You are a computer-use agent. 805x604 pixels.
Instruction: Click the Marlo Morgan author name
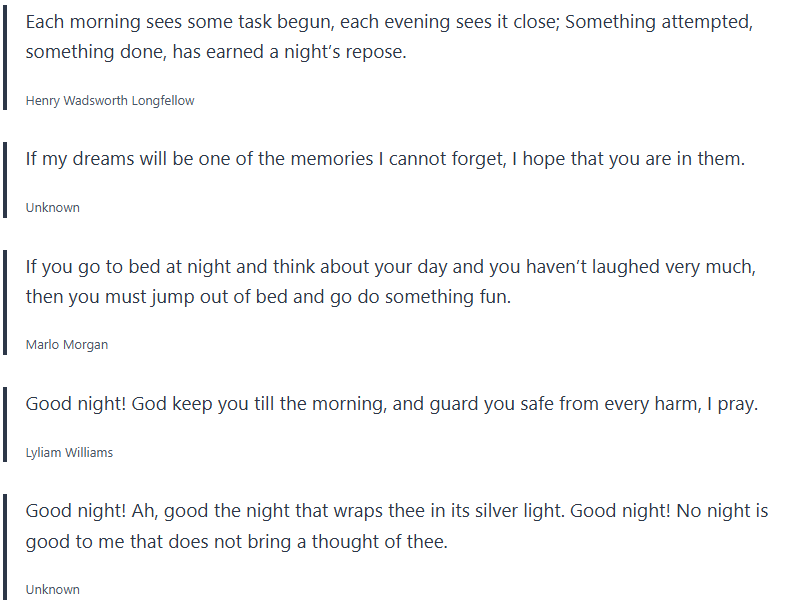67,344
